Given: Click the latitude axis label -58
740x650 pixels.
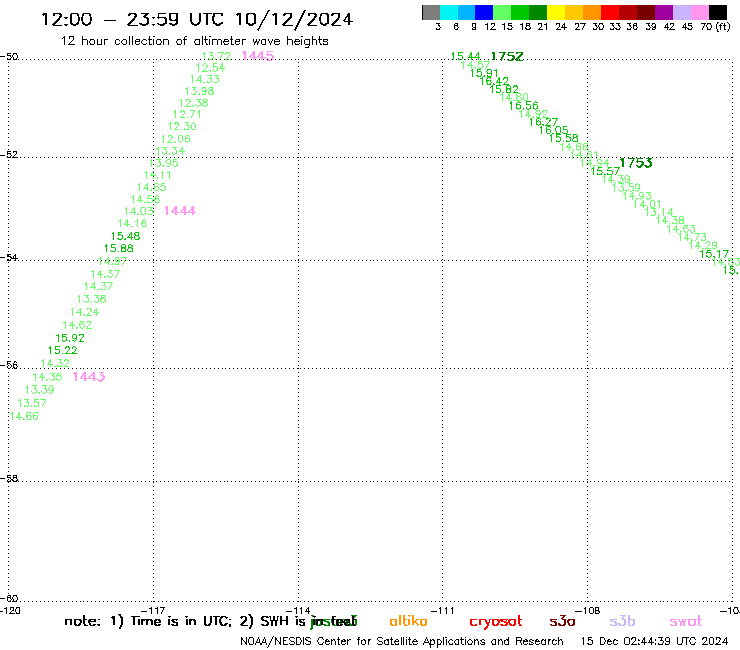Looking at the screenshot, I should pos(9,479).
